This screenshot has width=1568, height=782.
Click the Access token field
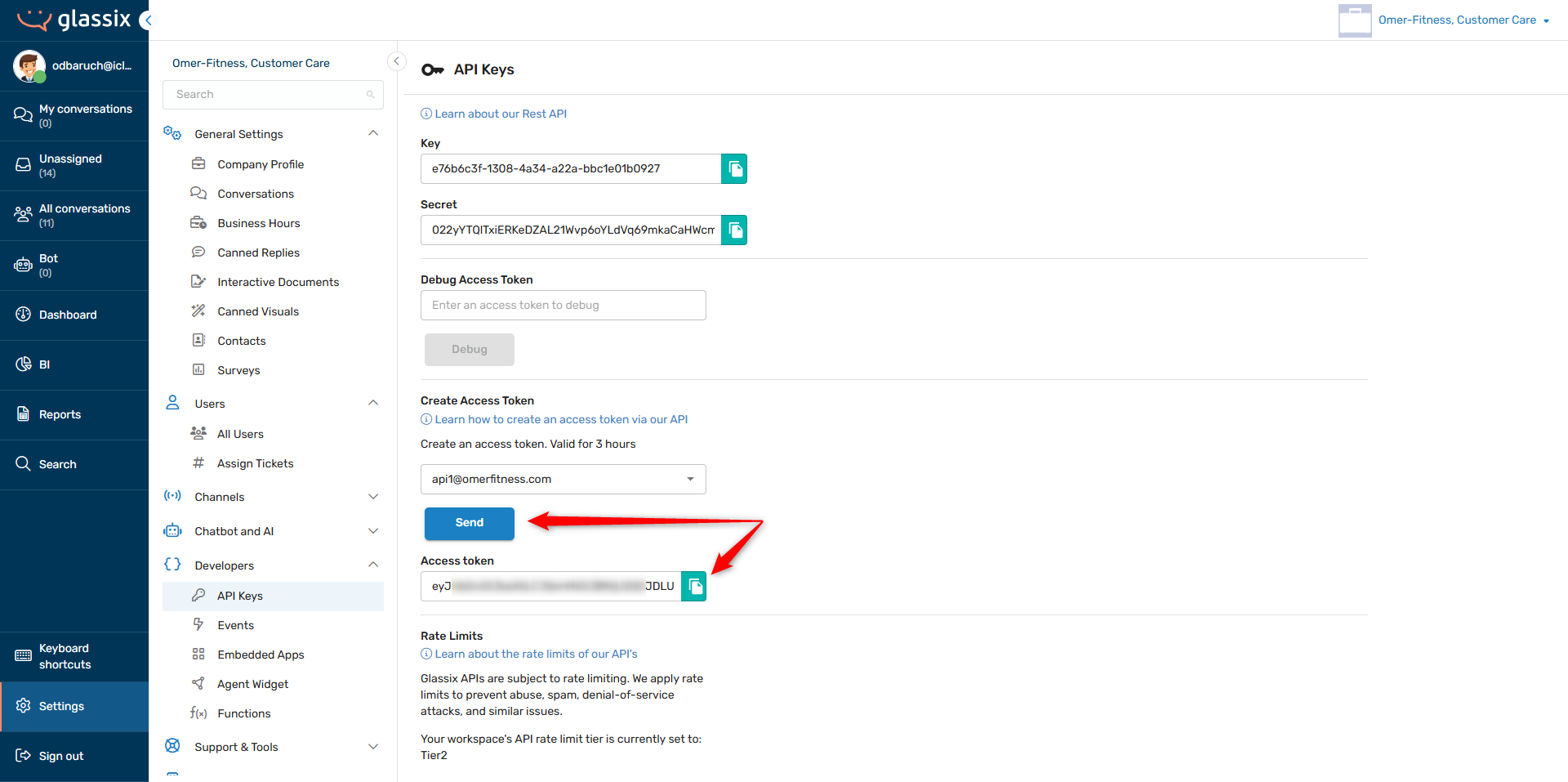click(x=551, y=587)
